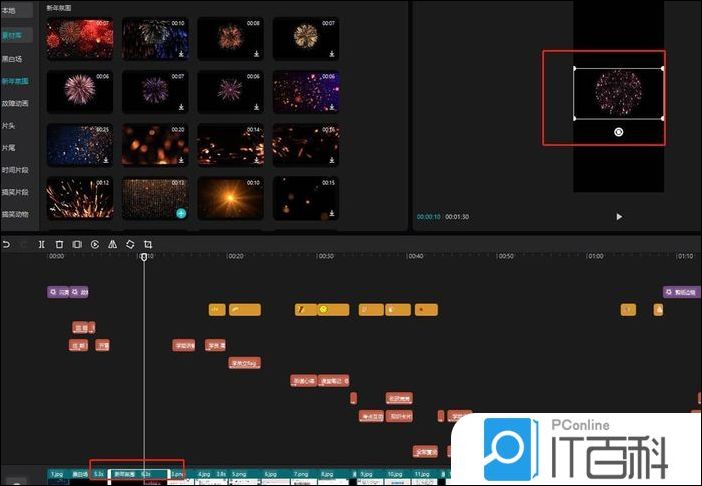Select the purple firework 00:07 thumbnail
The width and height of the screenshot is (702, 486).
(x=155, y=92)
